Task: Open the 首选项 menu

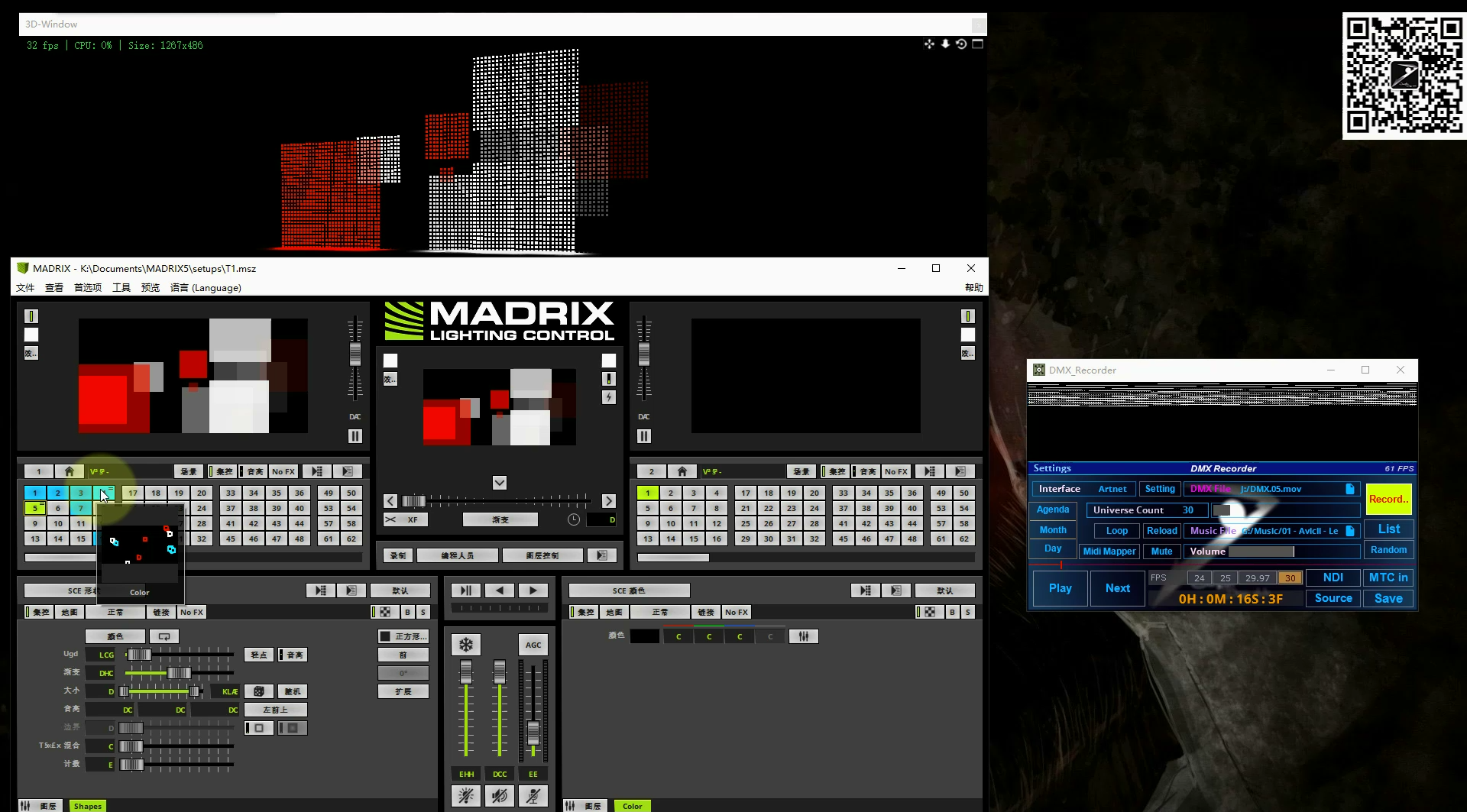Action: coord(88,288)
